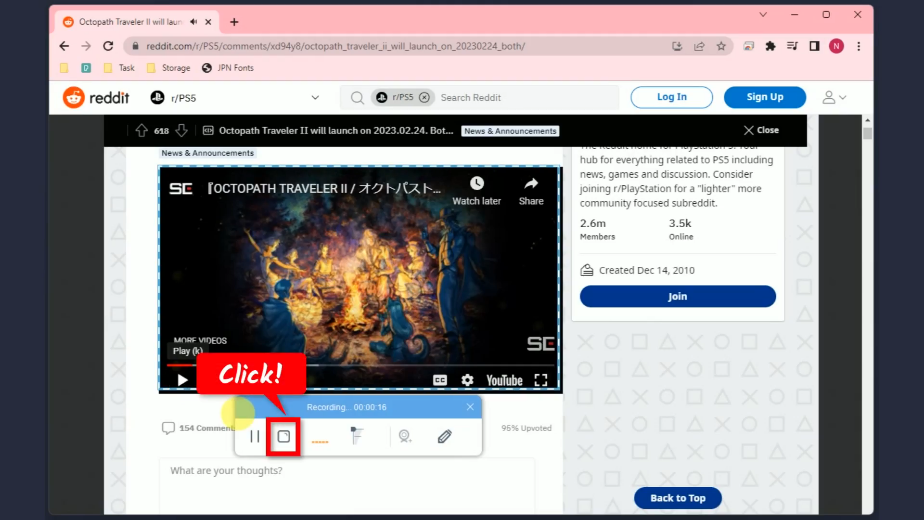Reload the Reddit page
924x520 pixels.
pyautogui.click(x=108, y=46)
